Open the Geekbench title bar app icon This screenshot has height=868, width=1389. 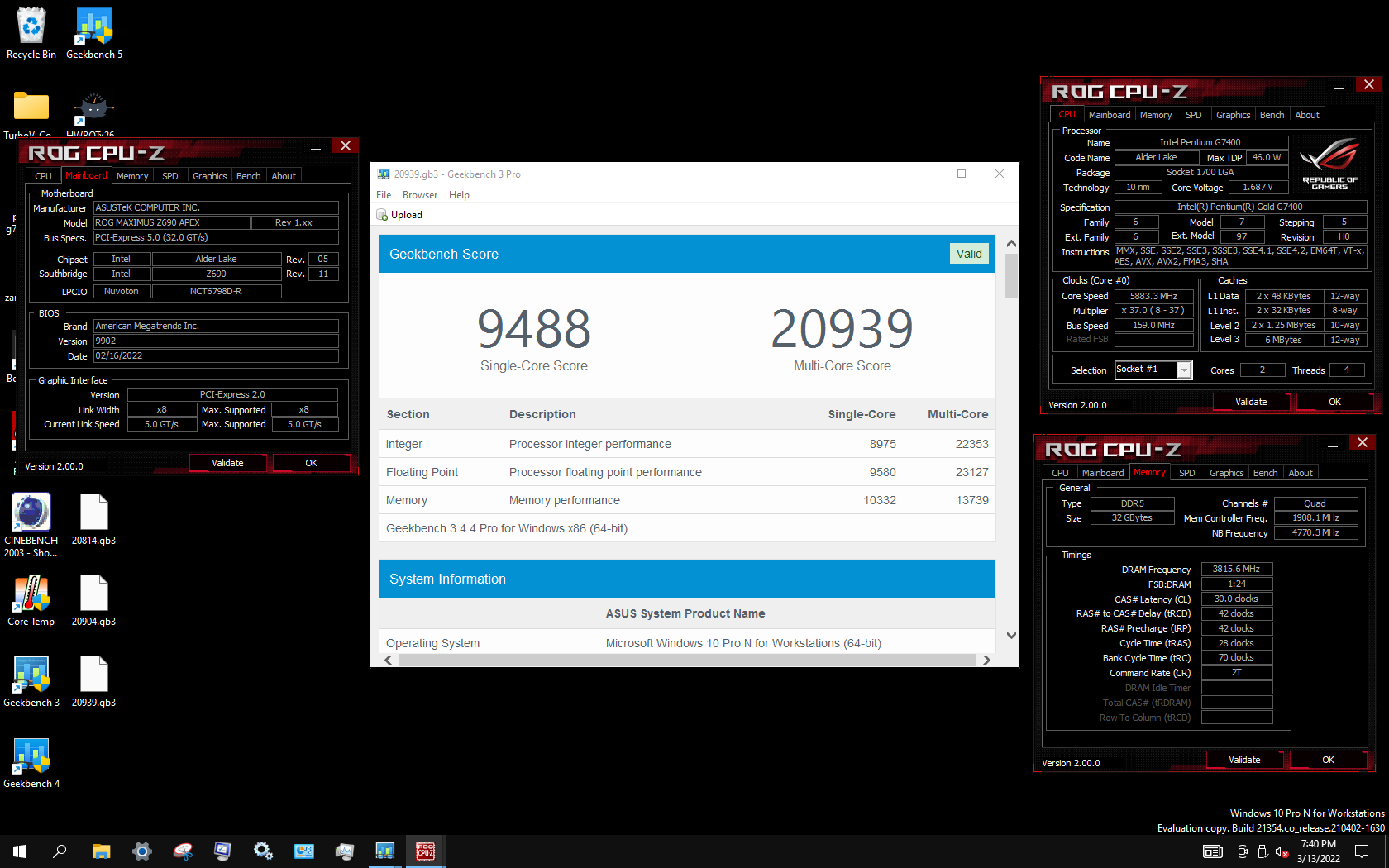point(384,174)
